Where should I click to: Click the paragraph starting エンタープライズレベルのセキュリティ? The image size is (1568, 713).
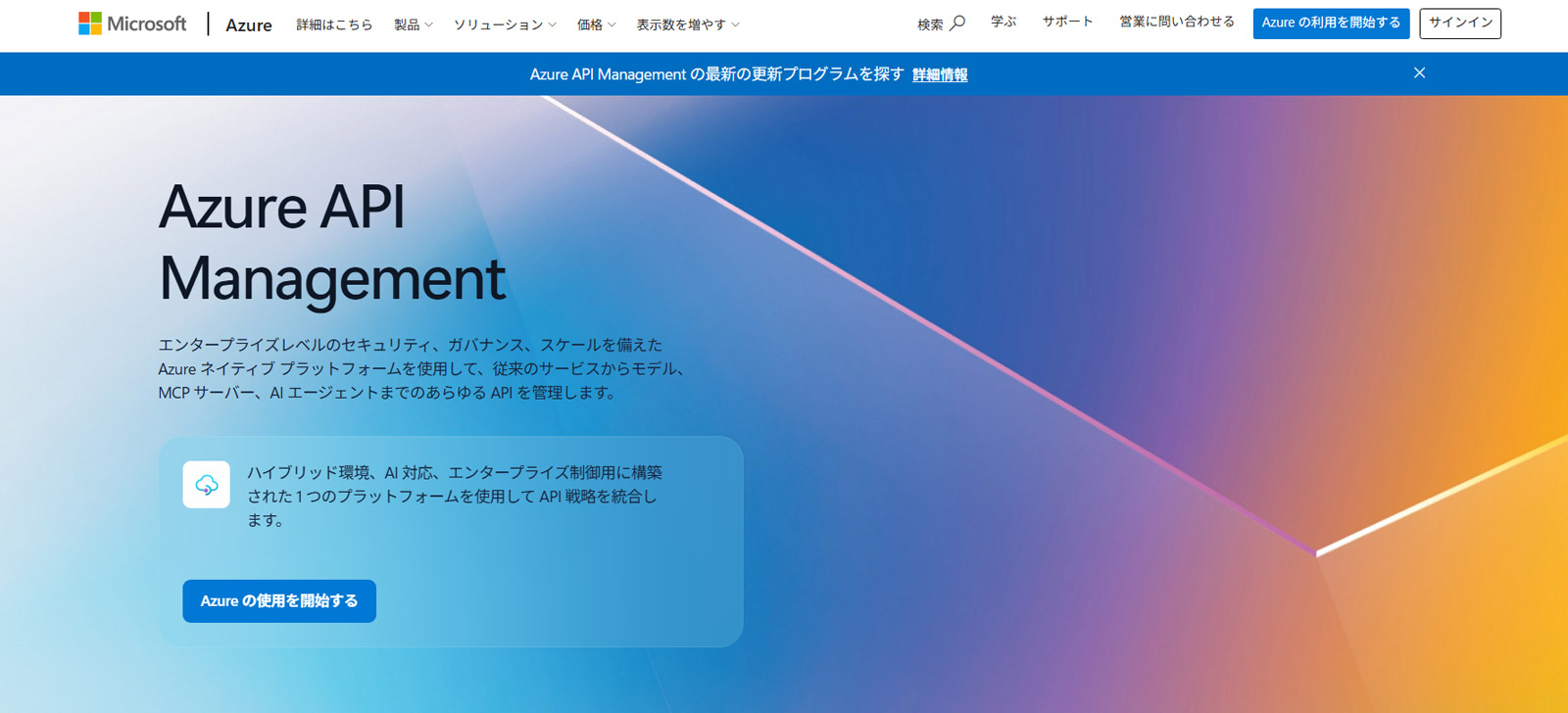coord(422,368)
